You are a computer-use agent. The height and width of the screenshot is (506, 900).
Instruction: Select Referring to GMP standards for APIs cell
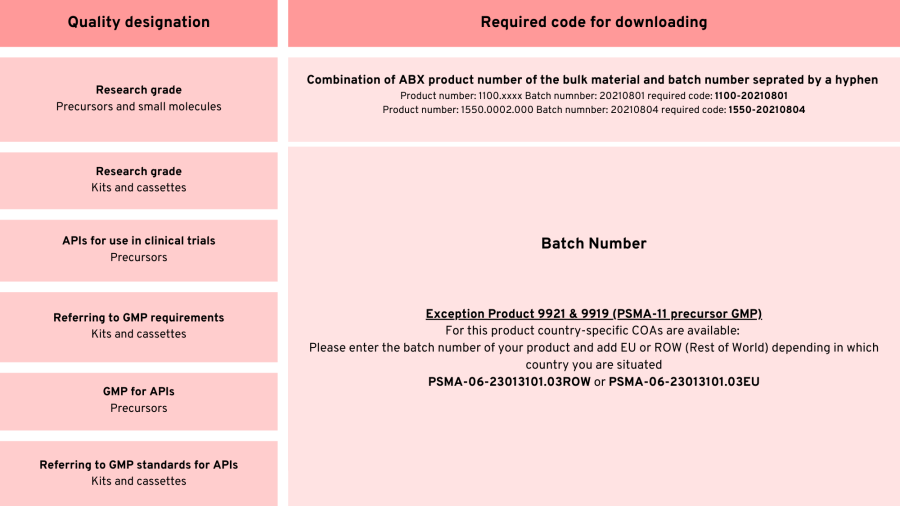[139, 473]
